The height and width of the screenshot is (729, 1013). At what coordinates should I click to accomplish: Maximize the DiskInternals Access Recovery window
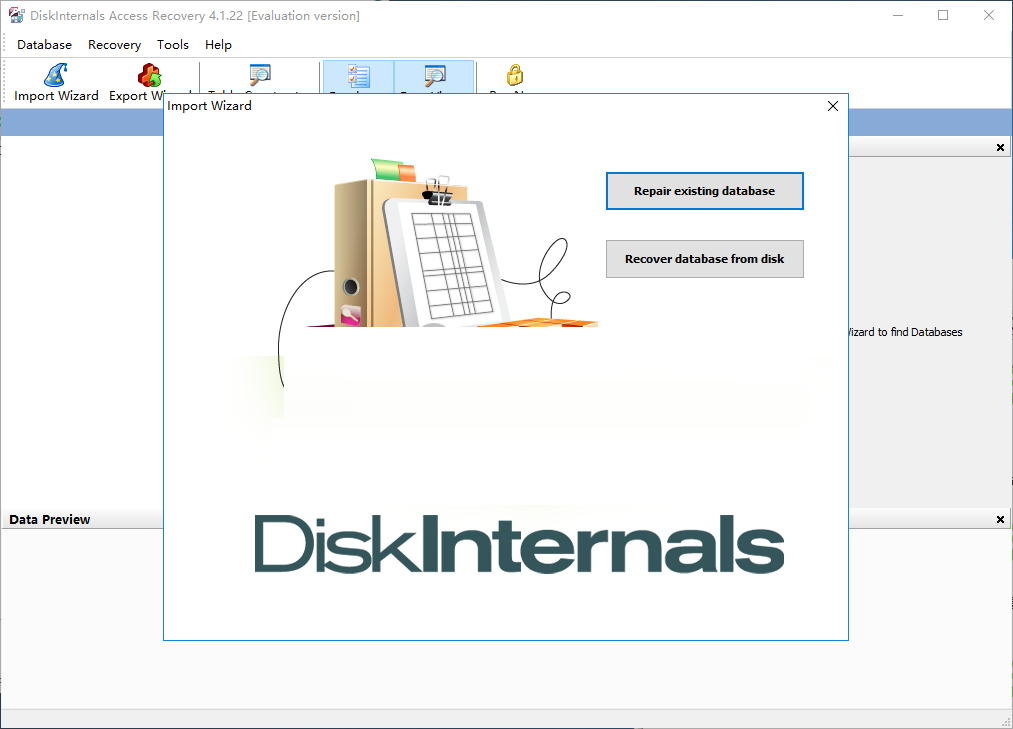tap(943, 16)
